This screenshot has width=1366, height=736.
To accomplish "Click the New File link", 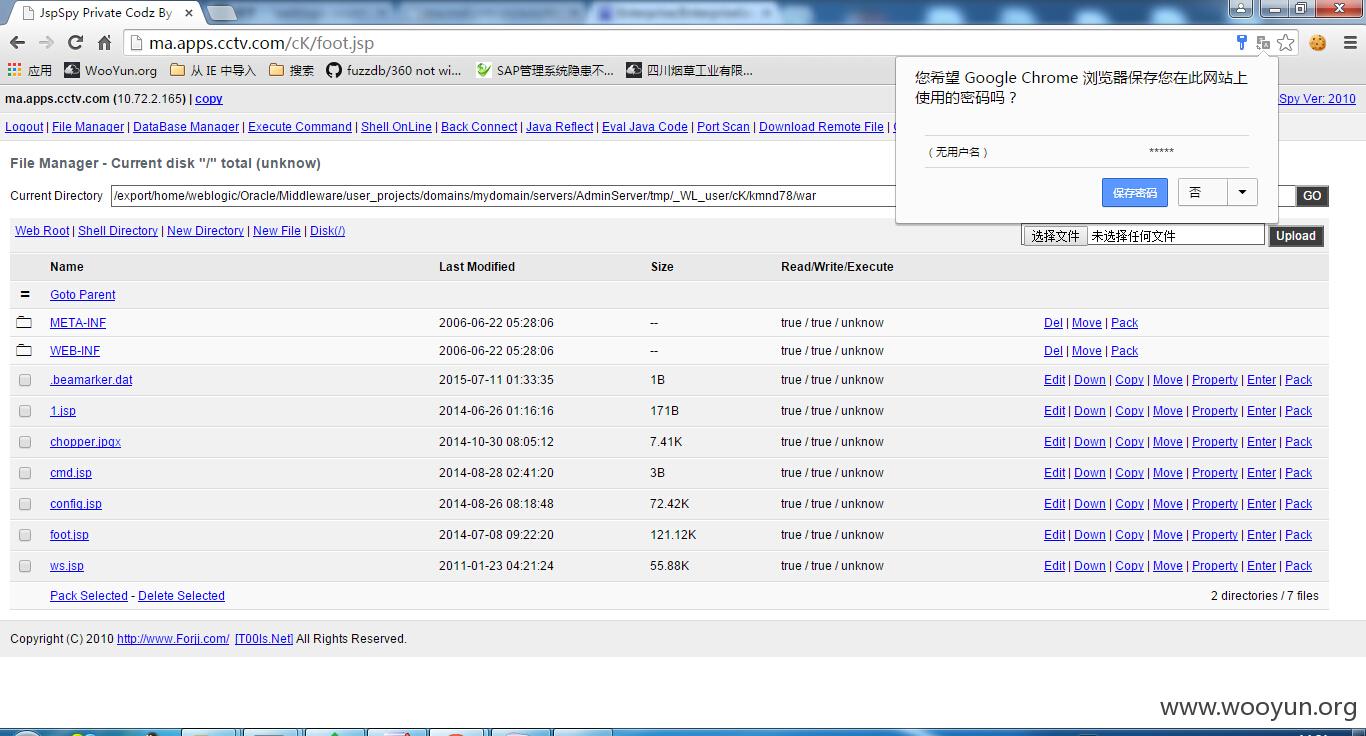I will tap(277, 231).
